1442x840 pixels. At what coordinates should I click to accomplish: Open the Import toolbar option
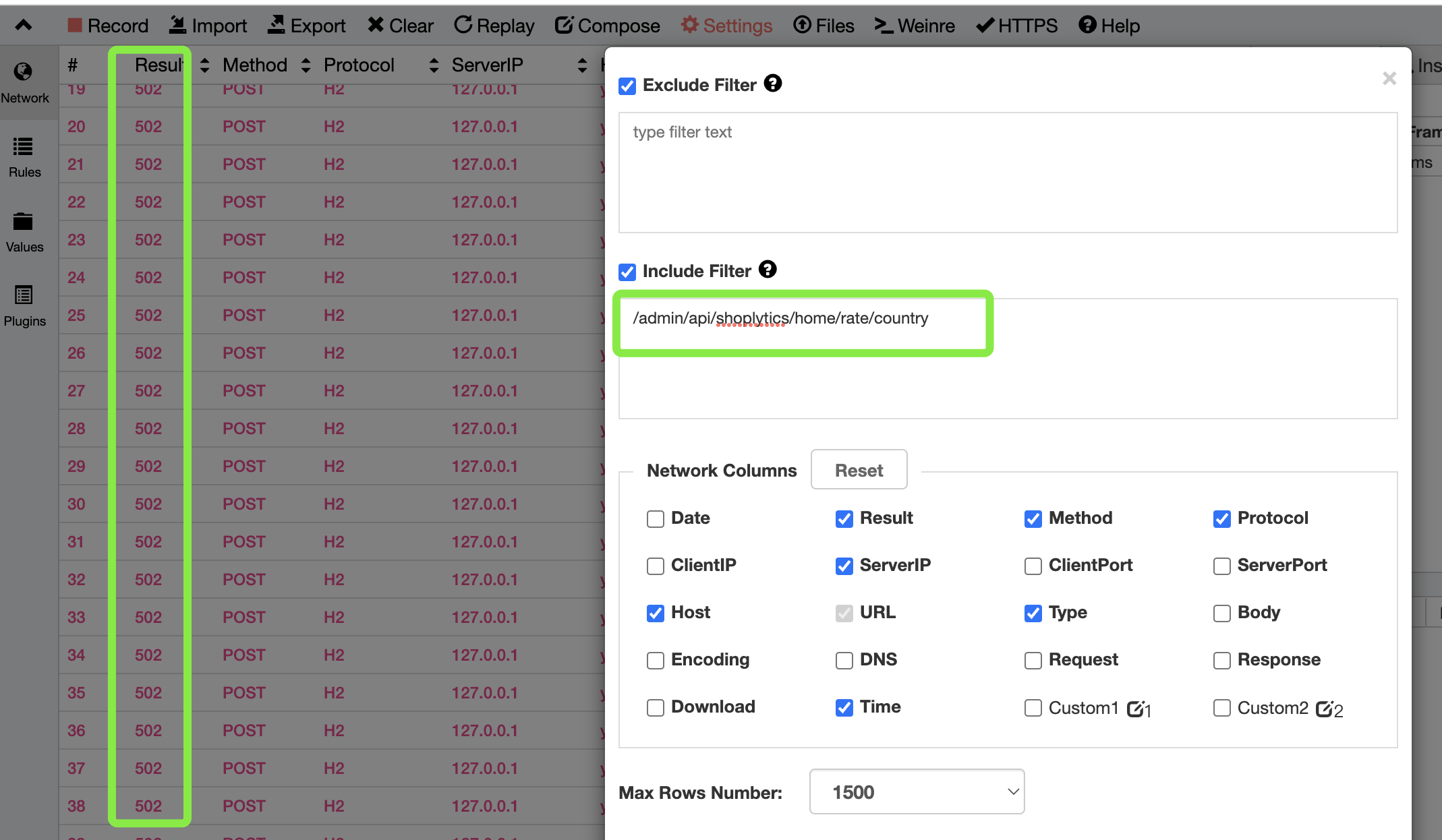click(x=208, y=26)
